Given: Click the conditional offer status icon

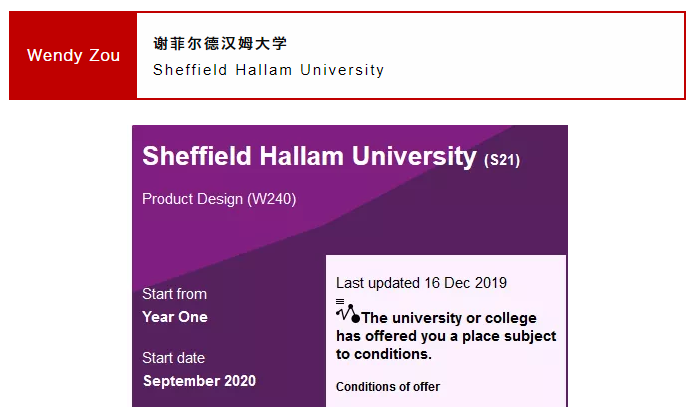Looking at the screenshot, I should (347, 312).
